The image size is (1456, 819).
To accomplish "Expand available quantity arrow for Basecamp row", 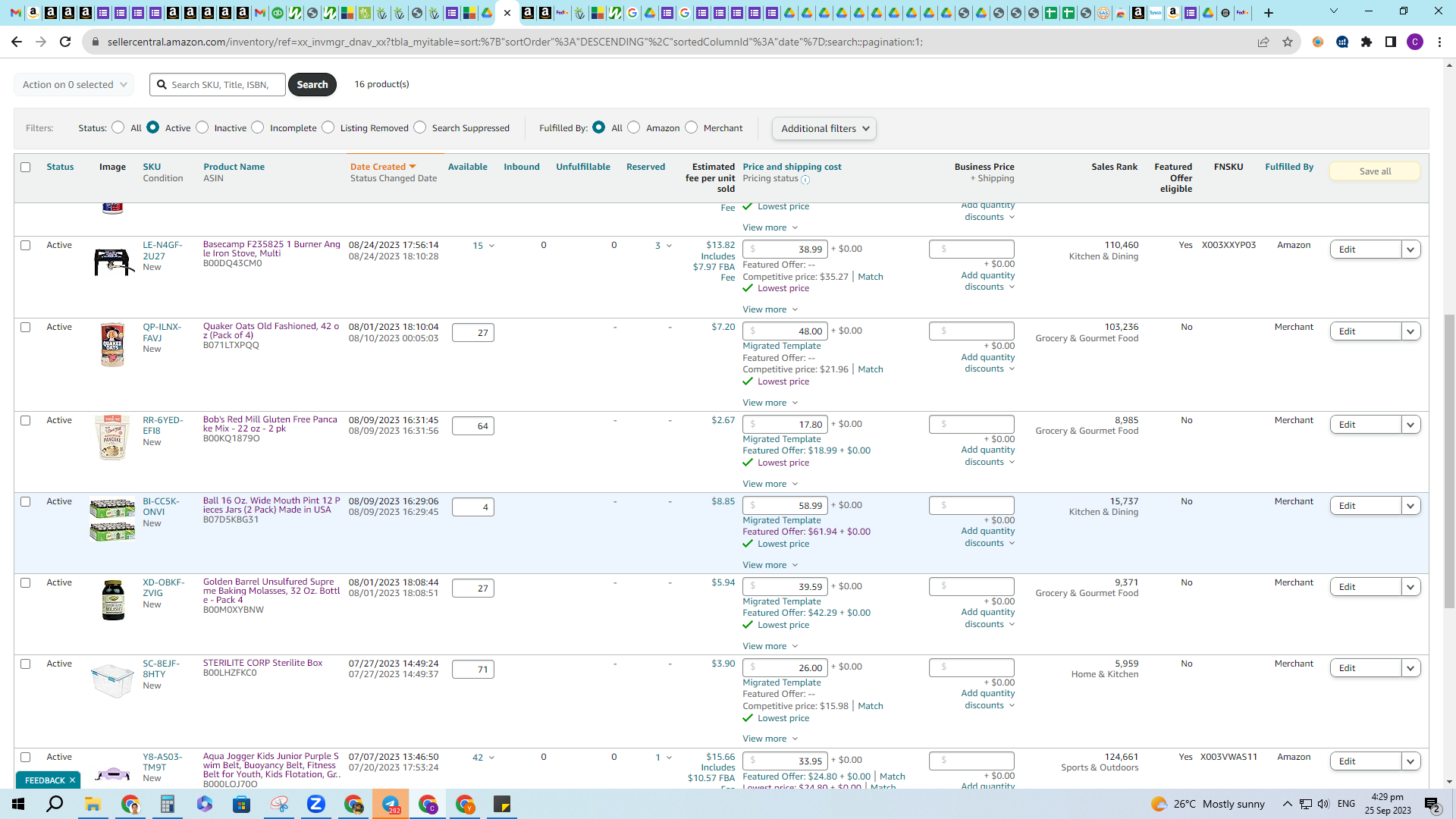I will (491, 246).
